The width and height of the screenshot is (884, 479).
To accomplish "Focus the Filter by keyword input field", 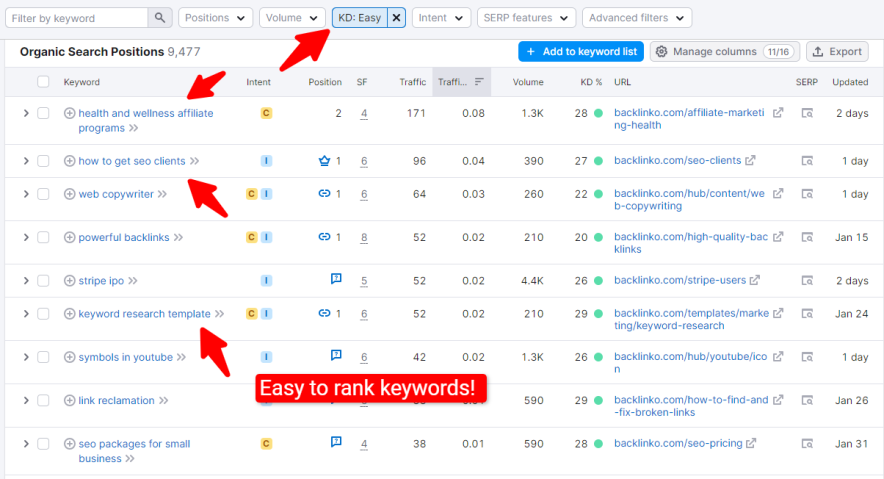I will 77,18.
